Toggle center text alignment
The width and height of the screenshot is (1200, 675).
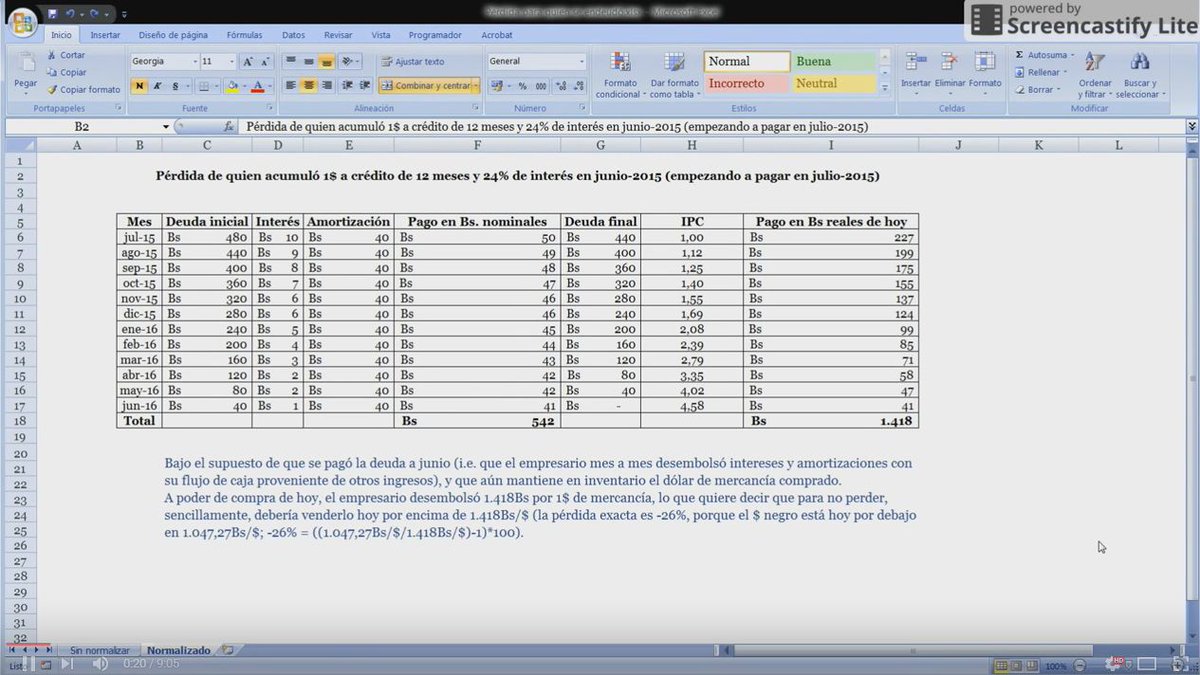(309, 86)
